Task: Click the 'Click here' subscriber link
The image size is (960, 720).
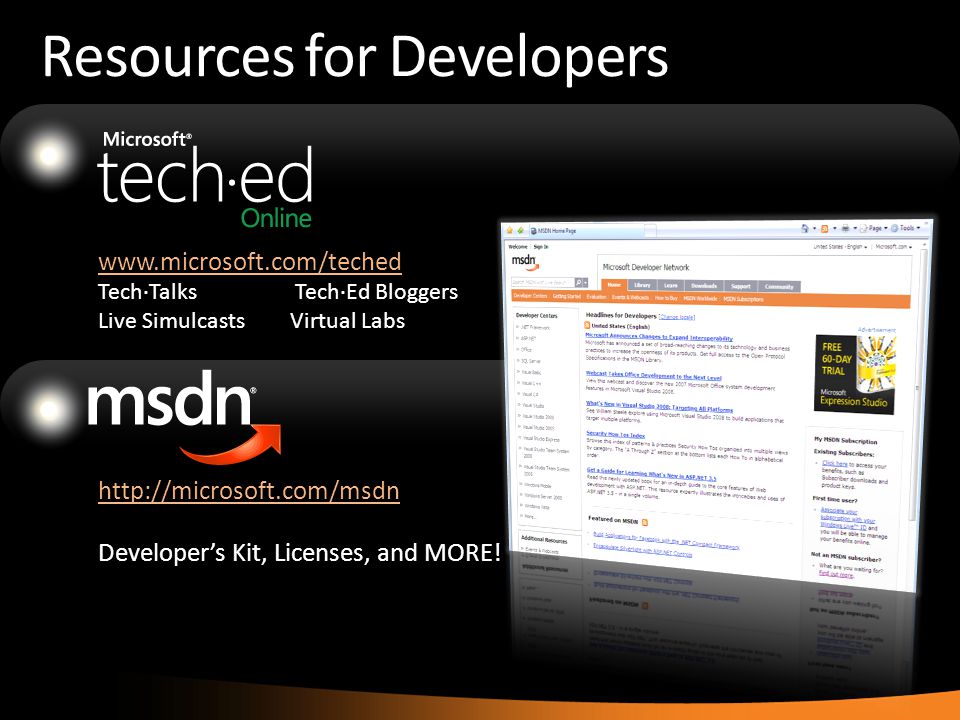Action: click(834, 463)
